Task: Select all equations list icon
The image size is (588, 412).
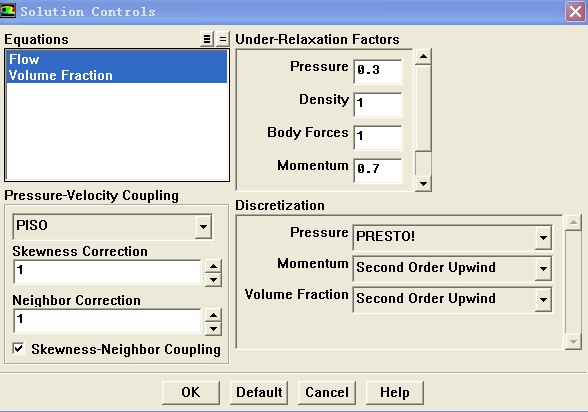Action: pos(206,39)
